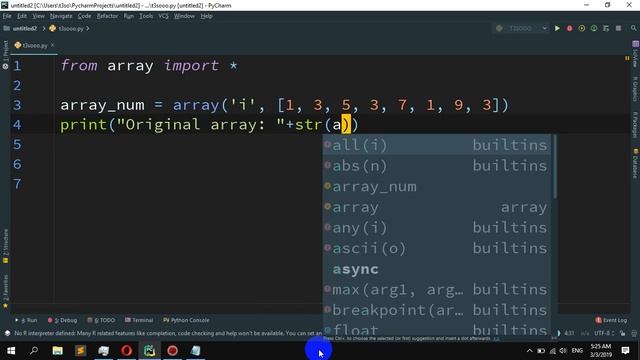
Task: Click the yellow warning marker in the editor's top-right corner
Action: point(627,58)
